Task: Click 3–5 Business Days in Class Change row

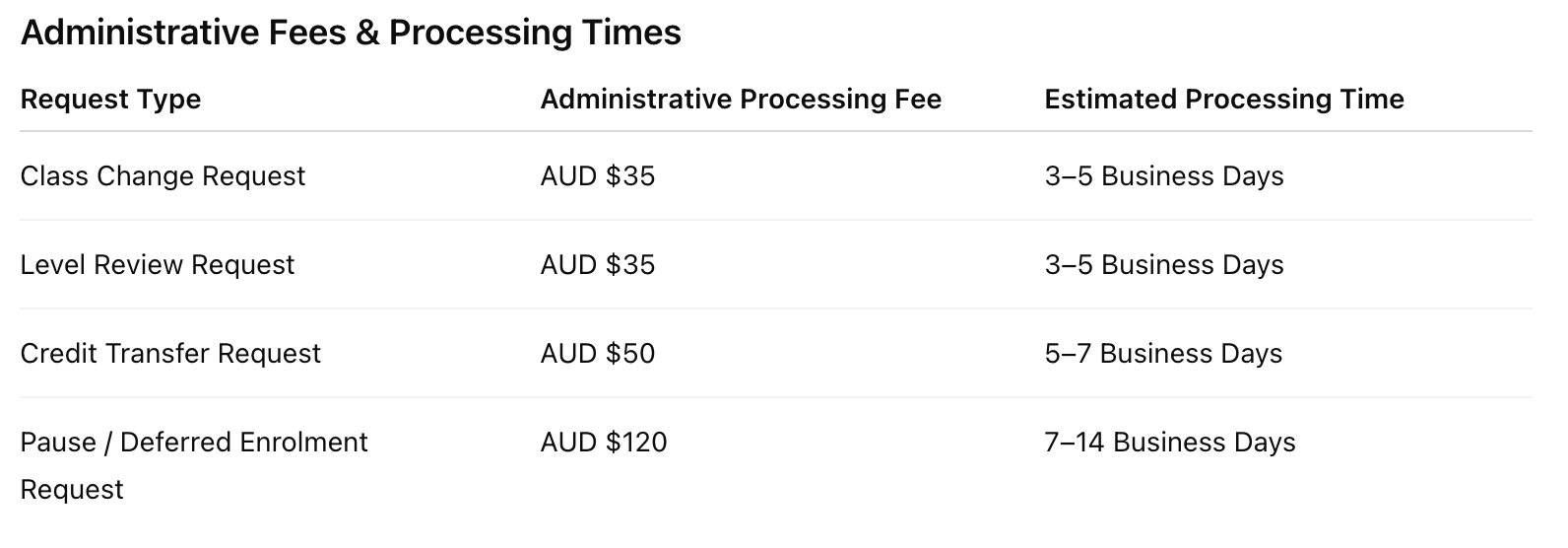Action: pyautogui.click(x=1164, y=176)
